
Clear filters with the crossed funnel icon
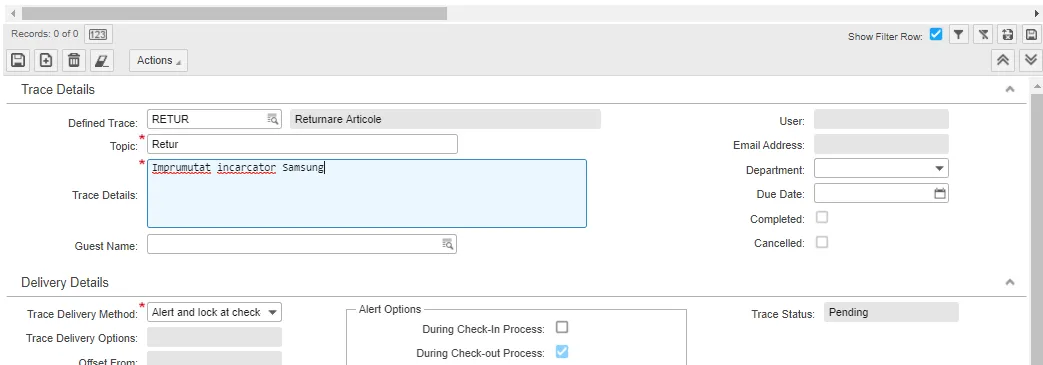pos(983,35)
